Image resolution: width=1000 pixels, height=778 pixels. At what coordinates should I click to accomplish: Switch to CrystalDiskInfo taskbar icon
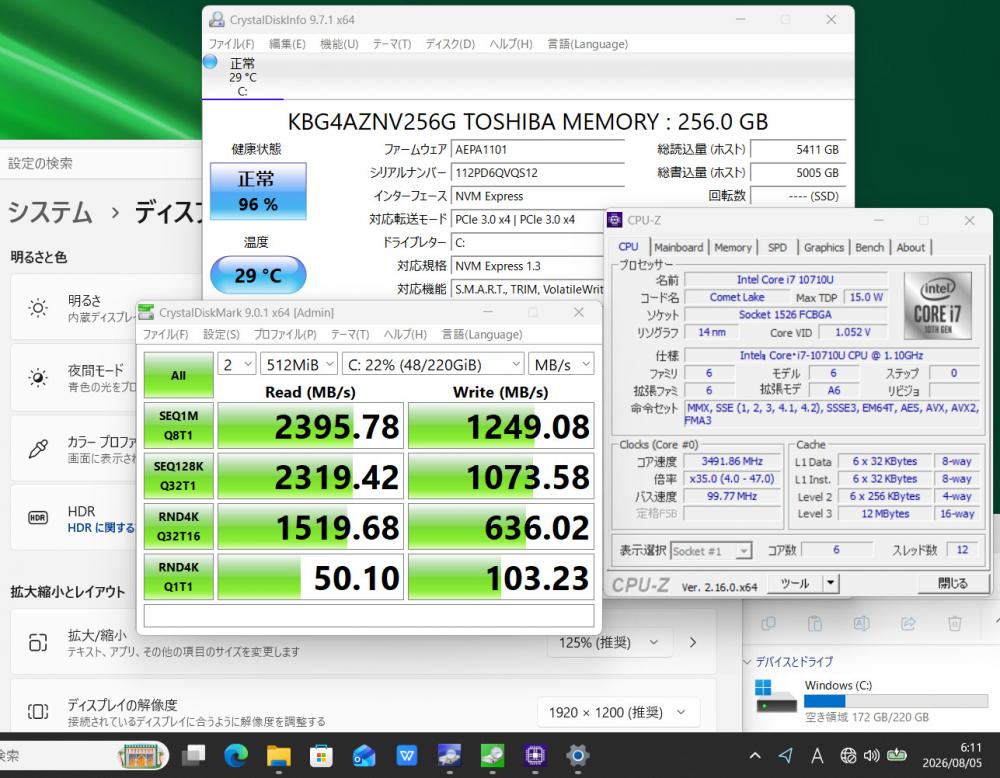(x=450, y=756)
